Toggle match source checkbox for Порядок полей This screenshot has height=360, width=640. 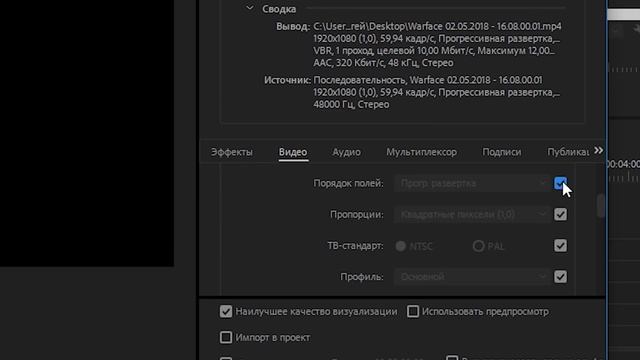click(x=560, y=183)
